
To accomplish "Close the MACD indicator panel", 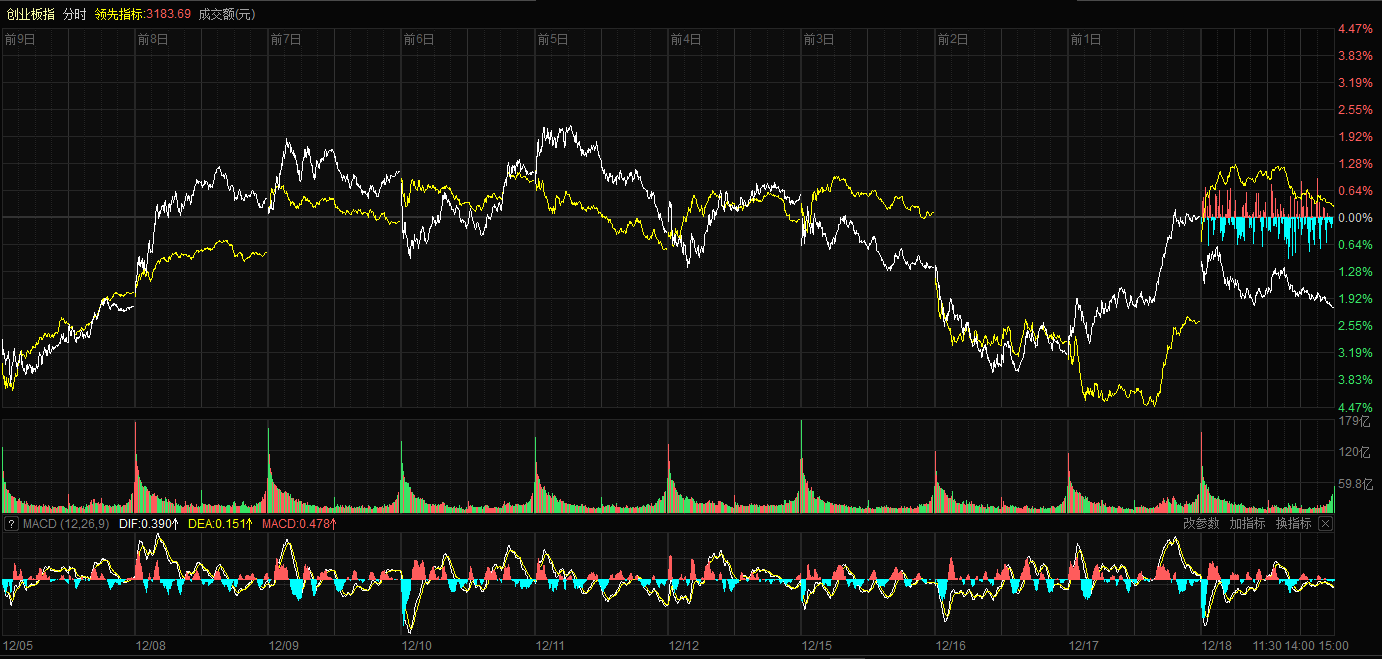I will click(1325, 524).
